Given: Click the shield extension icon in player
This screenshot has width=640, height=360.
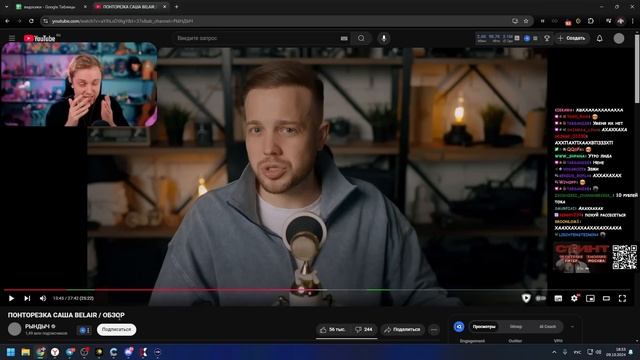Looking at the screenshot, I should 526,298.
